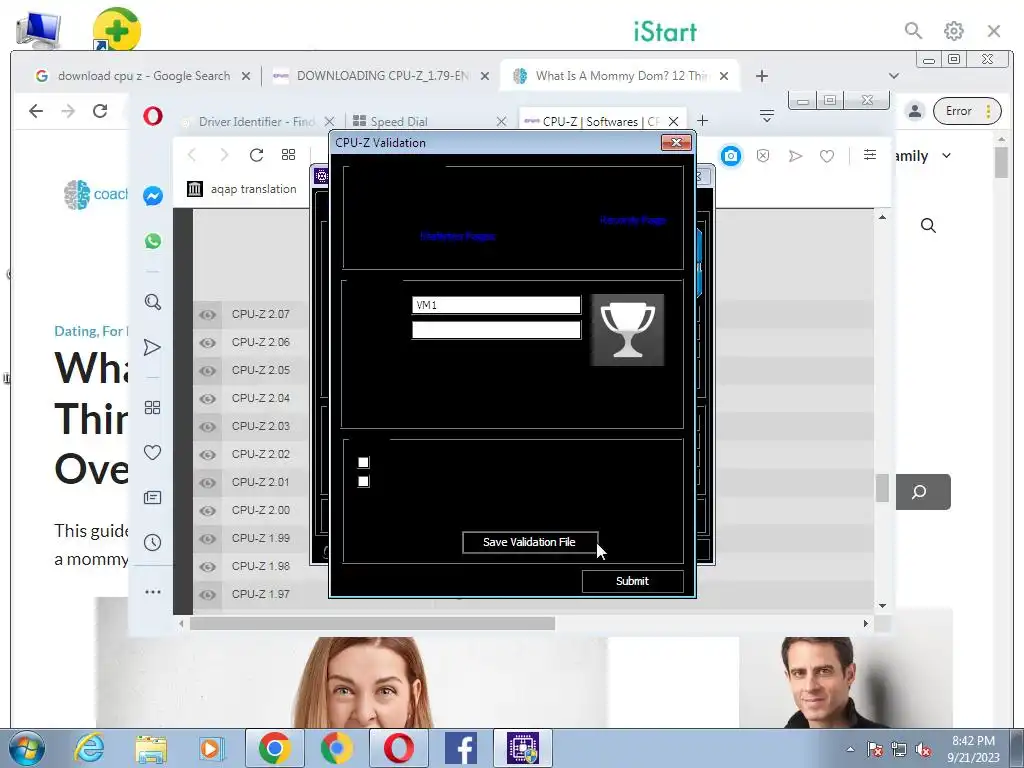Switch to download cpu z Google Search tab
The width and height of the screenshot is (1024, 768).
[142, 76]
